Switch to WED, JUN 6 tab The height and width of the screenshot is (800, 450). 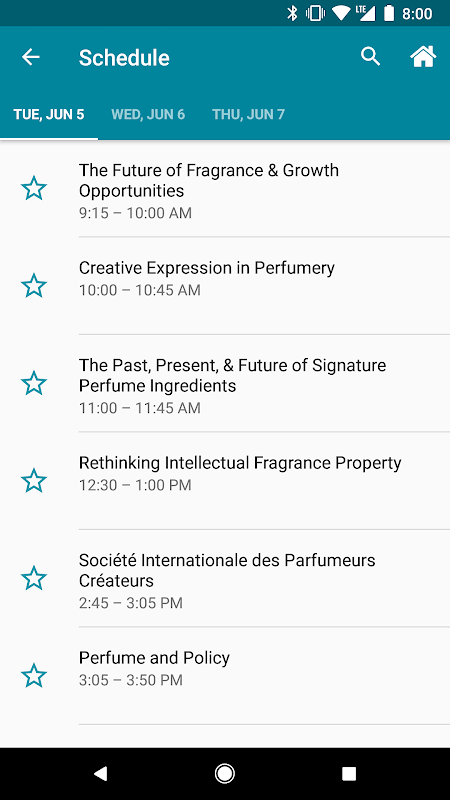click(x=148, y=114)
